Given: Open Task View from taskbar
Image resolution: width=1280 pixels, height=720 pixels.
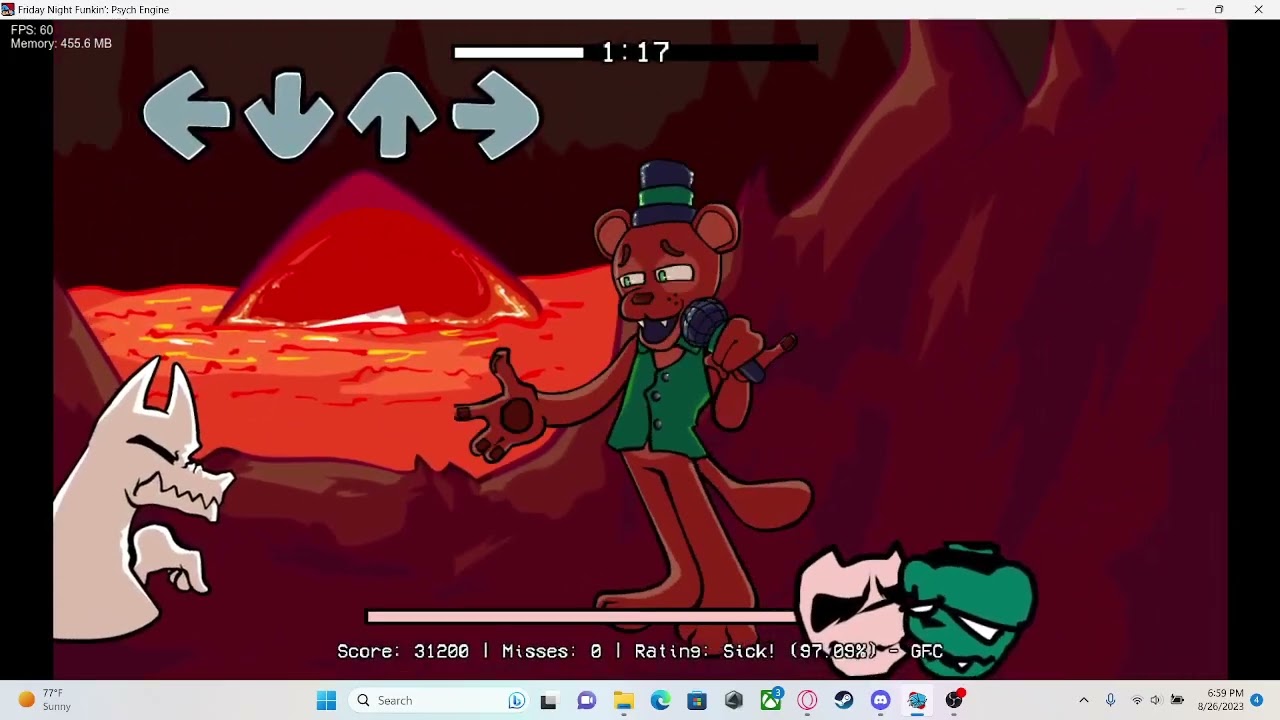Looking at the screenshot, I should tap(548, 700).
